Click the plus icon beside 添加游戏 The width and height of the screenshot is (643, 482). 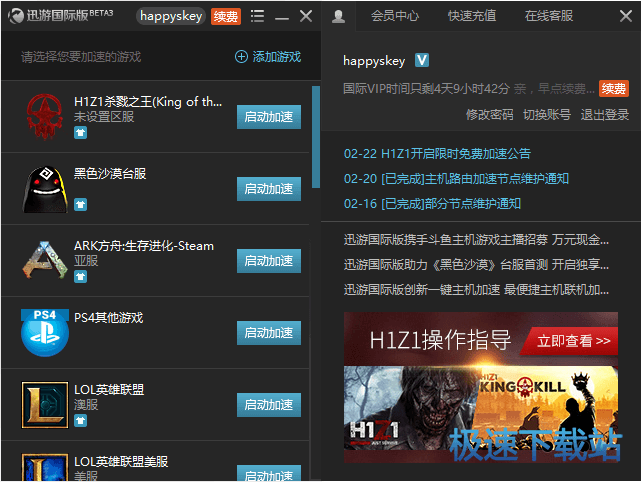coord(241,57)
